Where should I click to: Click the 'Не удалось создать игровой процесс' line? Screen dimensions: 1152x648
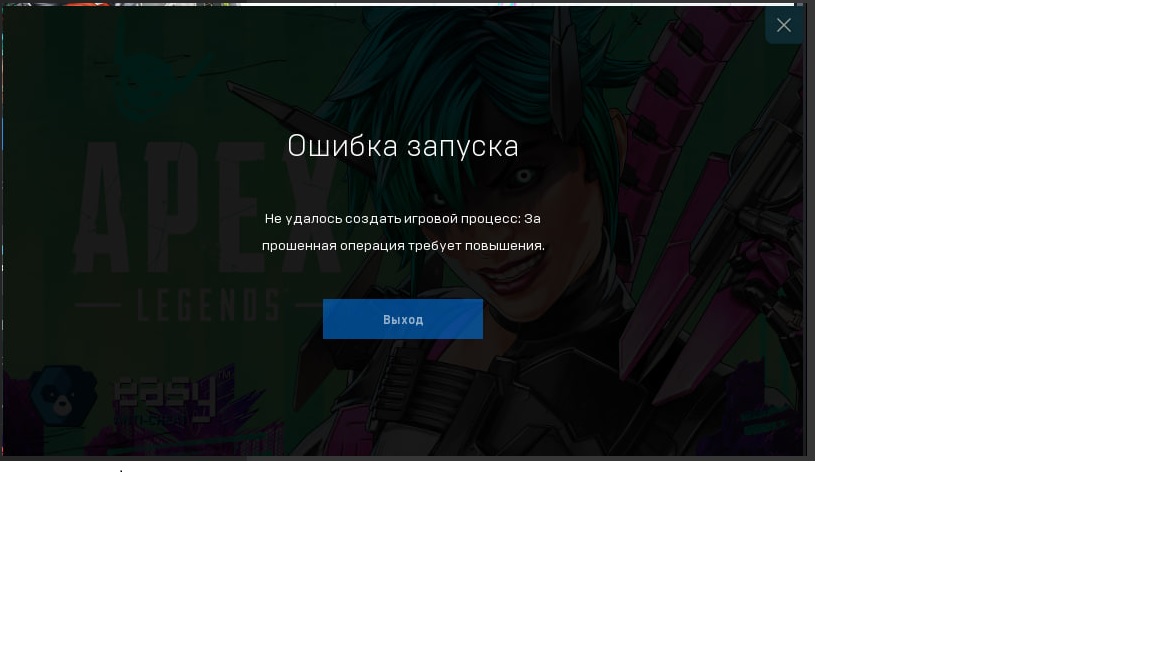pos(403,218)
